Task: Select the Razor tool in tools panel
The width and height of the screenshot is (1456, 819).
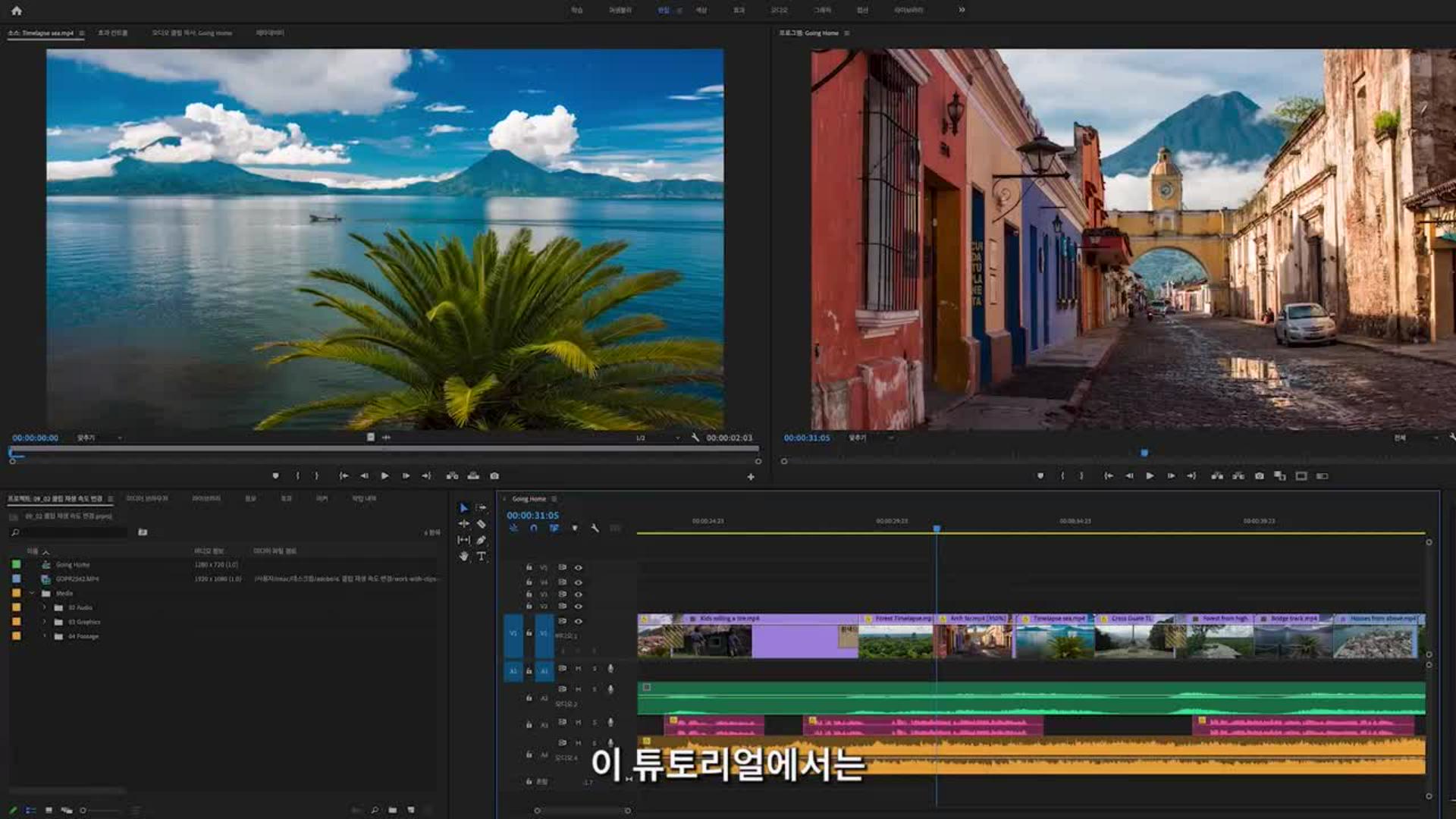Action: tap(481, 524)
